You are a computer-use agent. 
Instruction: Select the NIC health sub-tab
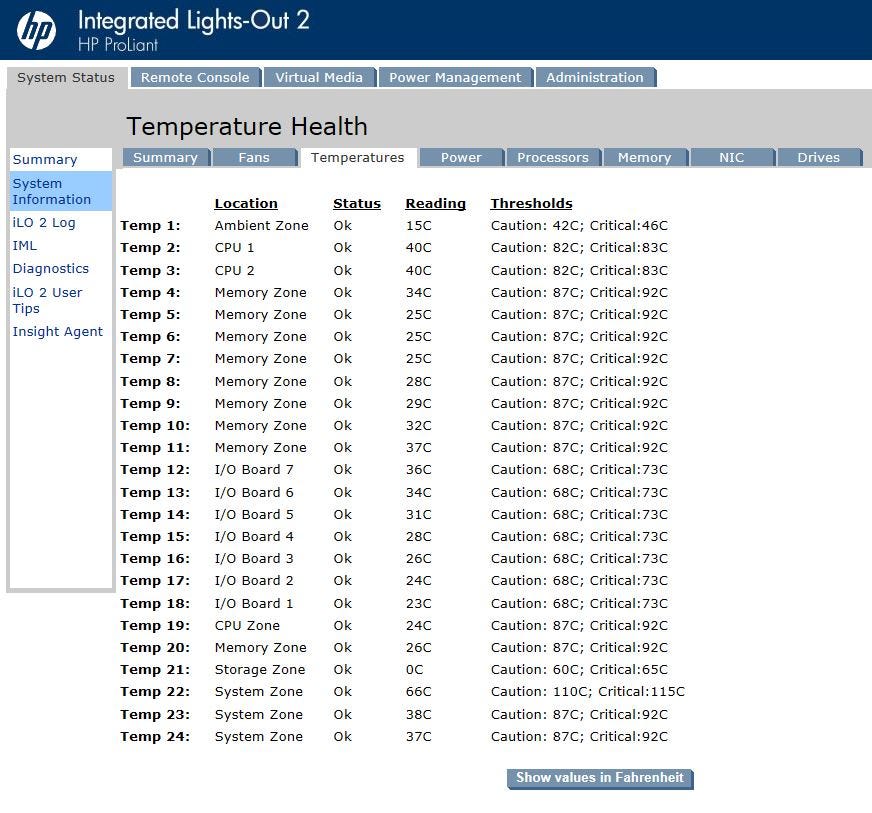click(x=731, y=158)
